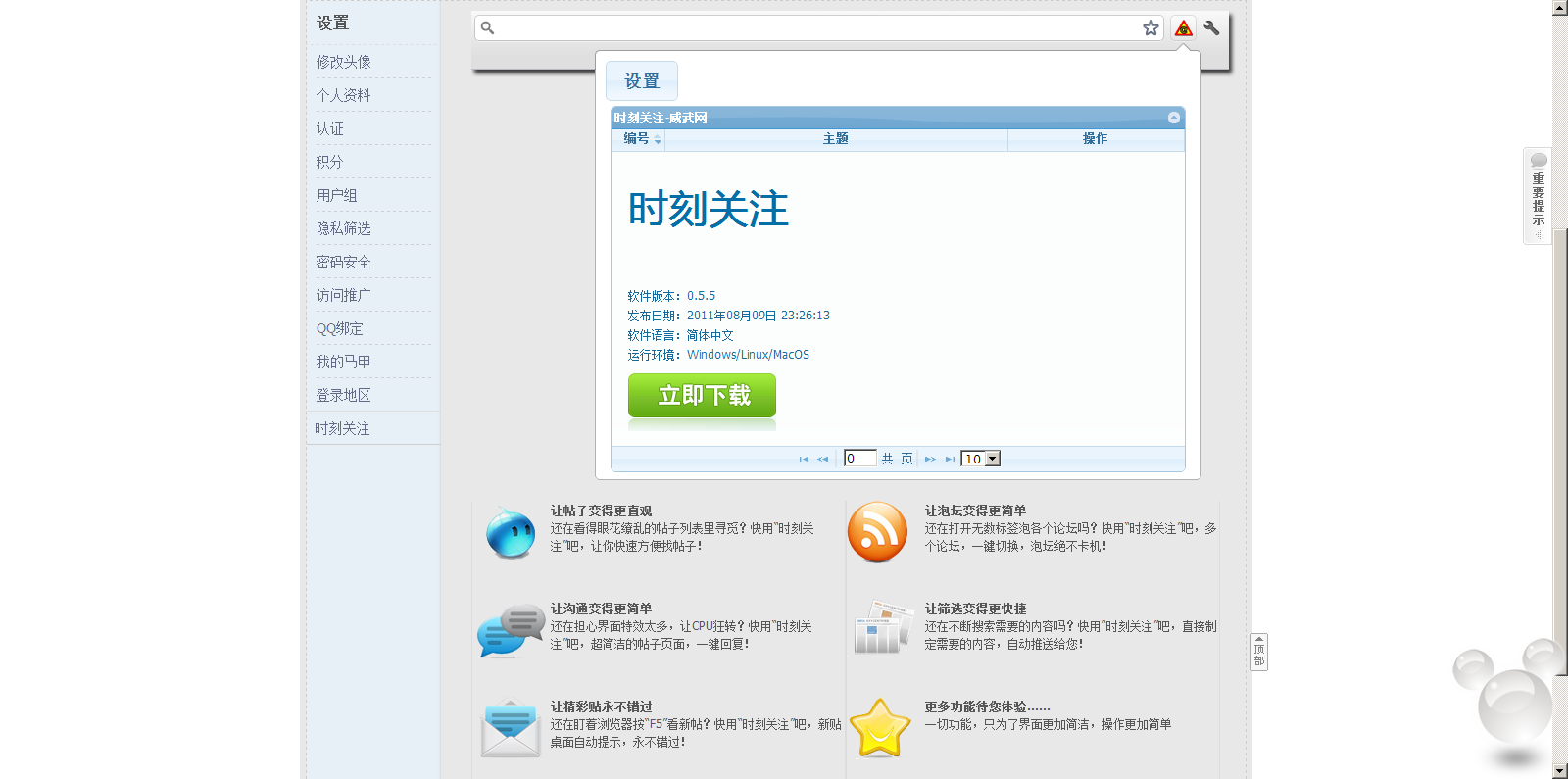Click the chat bubbles icon
The height and width of the screenshot is (779, 1568).
(x=511, y=630)
